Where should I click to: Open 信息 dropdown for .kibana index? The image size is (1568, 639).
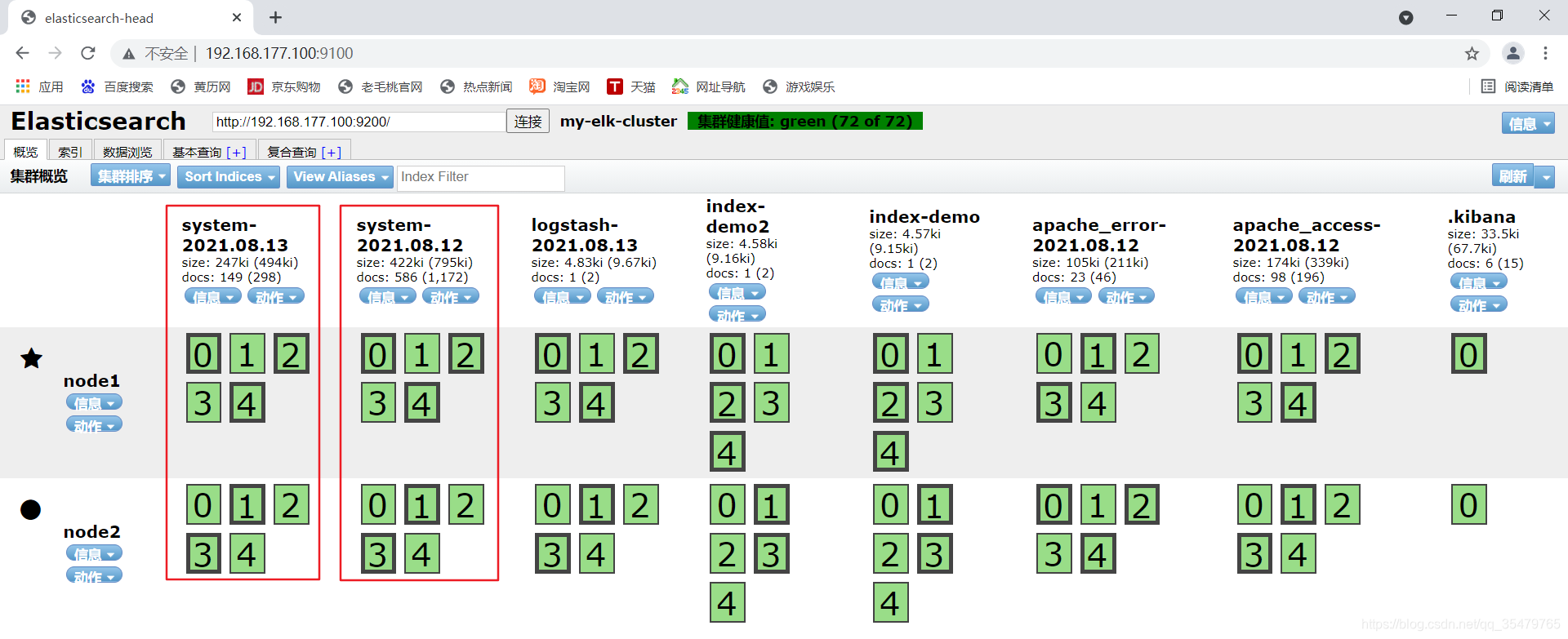pyautogui.click(x=1479, y=282)
